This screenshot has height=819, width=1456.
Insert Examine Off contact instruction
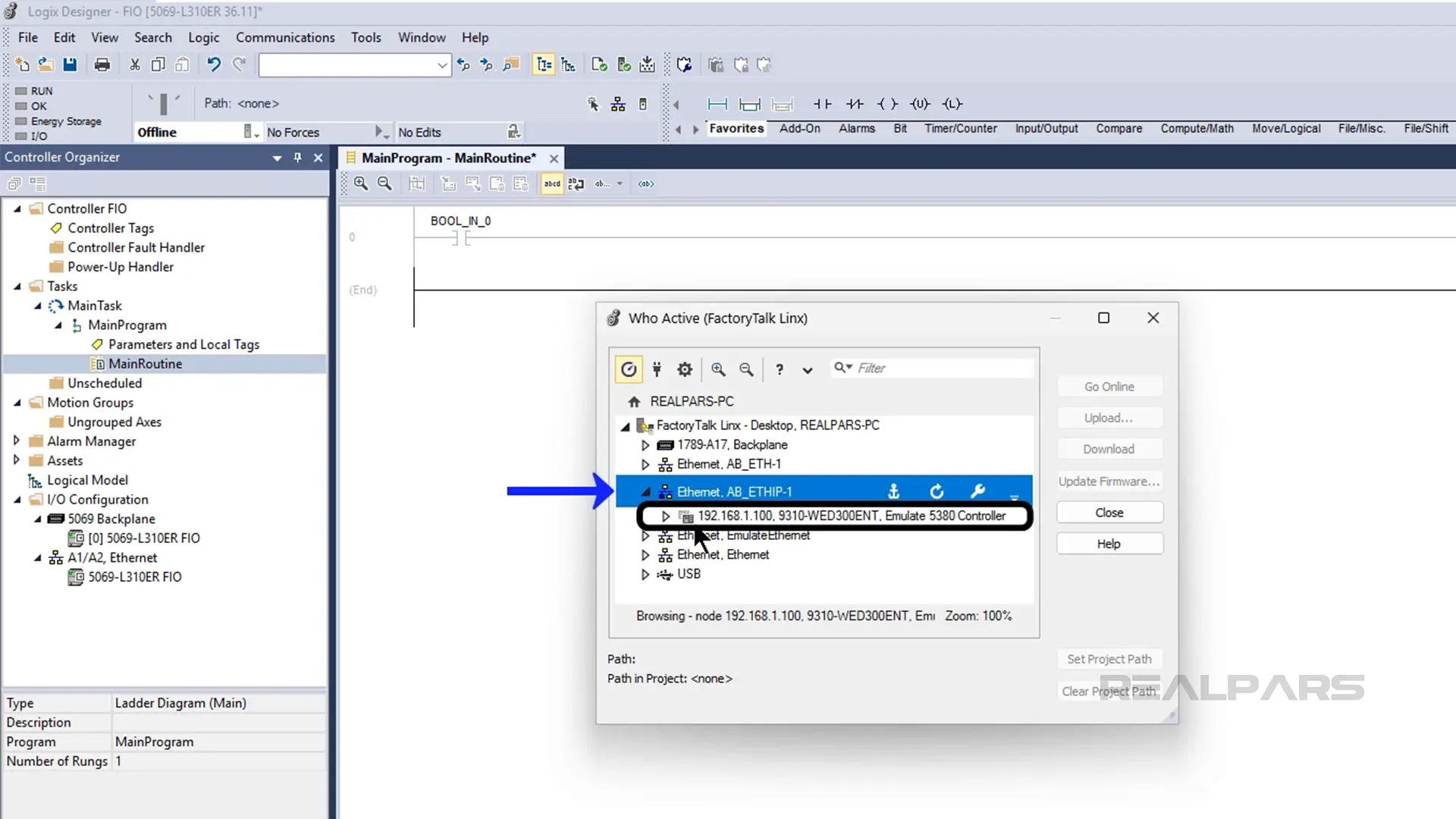pos(855,104)
